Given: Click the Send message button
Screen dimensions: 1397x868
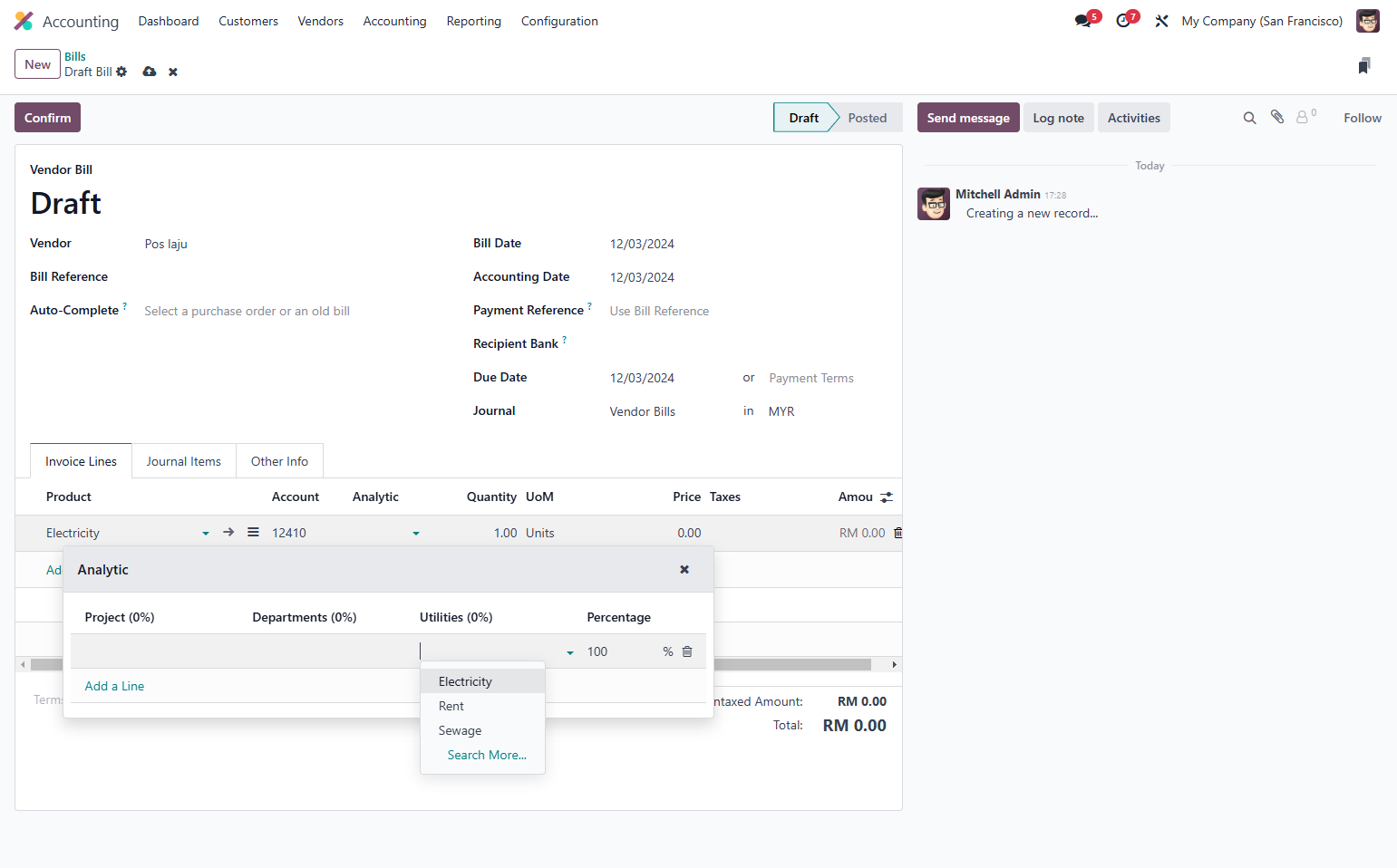Looking at the screenshot, I should (967, 118).
